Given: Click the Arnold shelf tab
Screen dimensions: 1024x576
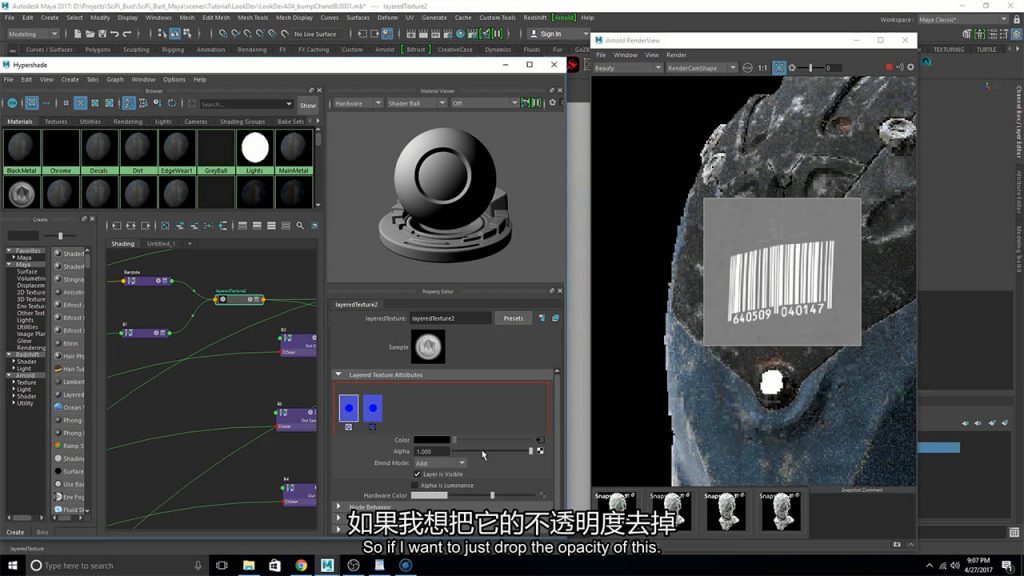Looking at the screenshot, I should click(385, 50).
